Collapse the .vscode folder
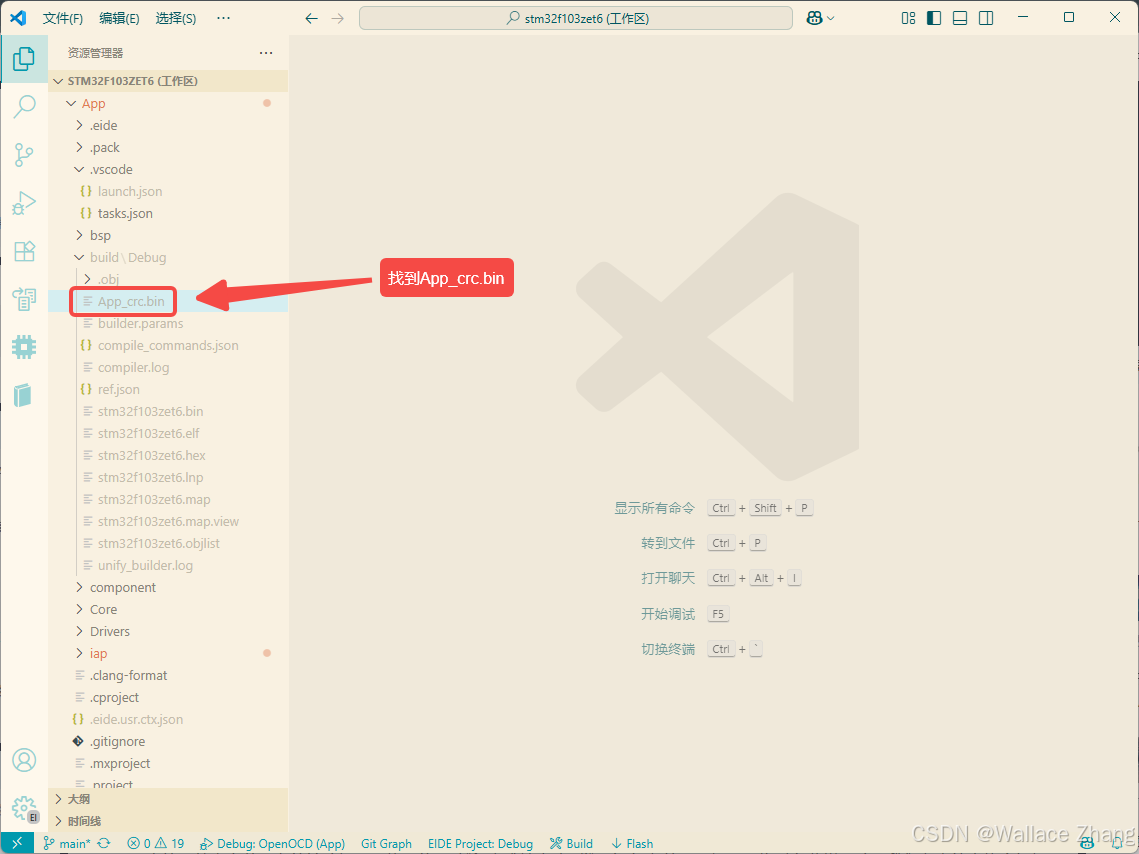The width and height of the screenshot is (1139, 854). pyautogui.click(x=169, y=169)
